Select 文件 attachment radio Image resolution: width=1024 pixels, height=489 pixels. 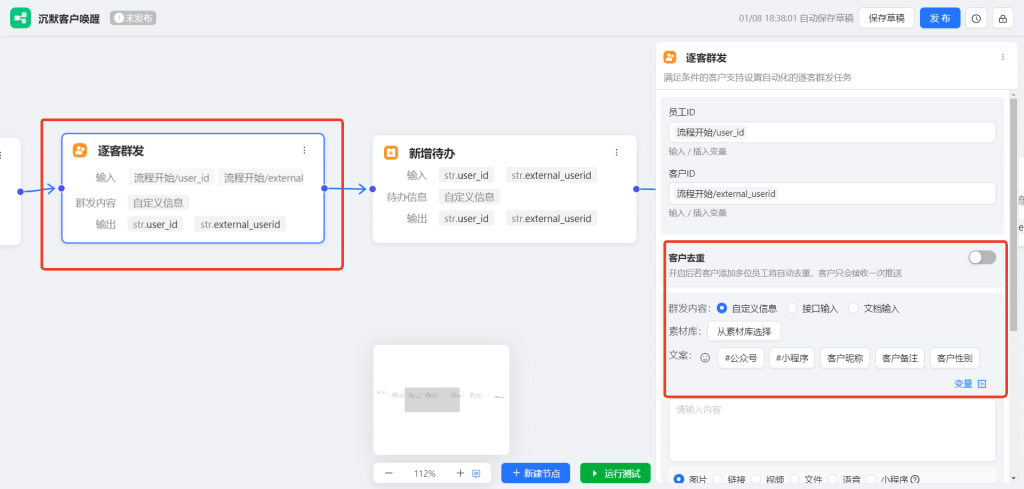[793, 479]
